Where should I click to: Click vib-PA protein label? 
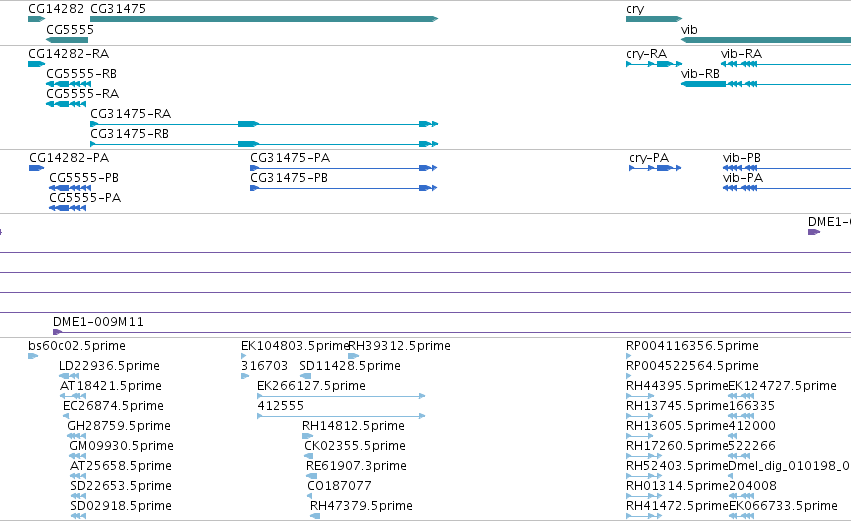pos(743,178)
